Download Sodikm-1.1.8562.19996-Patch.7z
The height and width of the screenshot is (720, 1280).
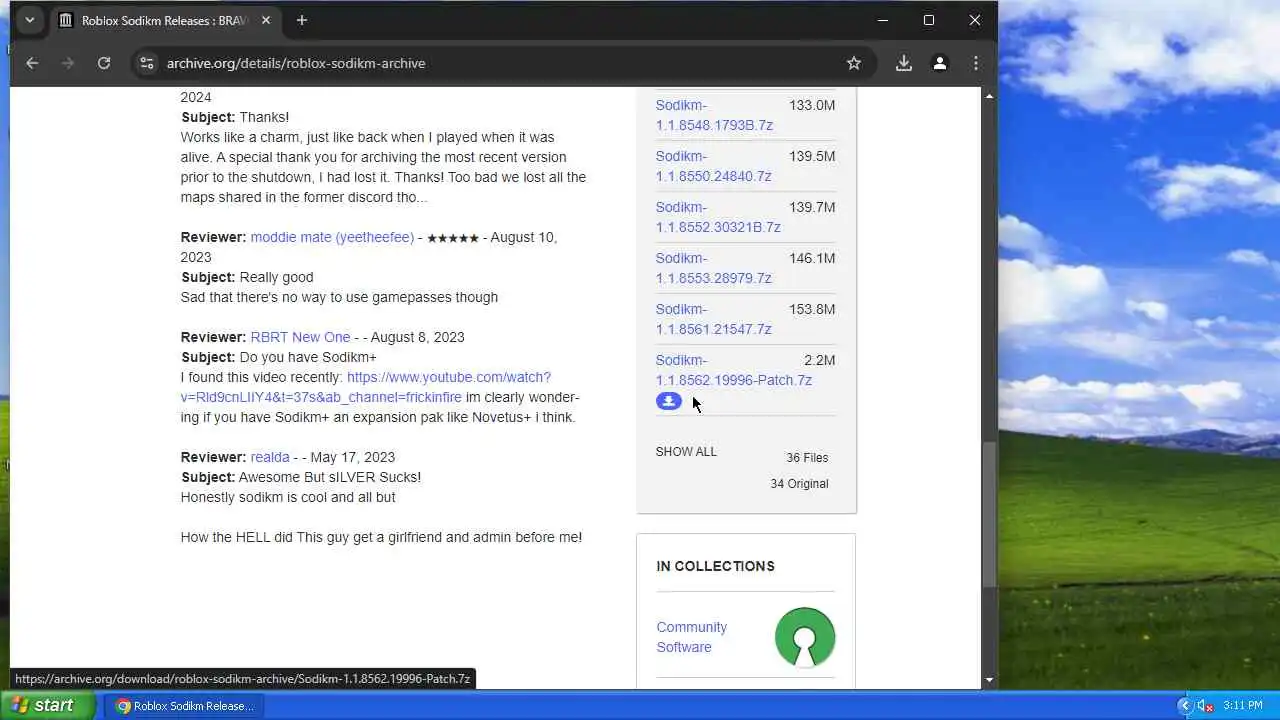(733, 370)
